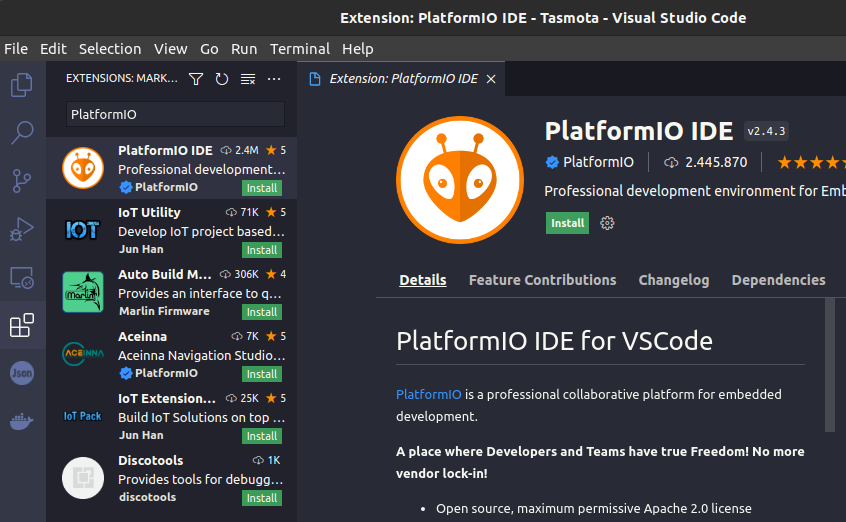Install the Auto Build Marlin extension

point(262,313)
